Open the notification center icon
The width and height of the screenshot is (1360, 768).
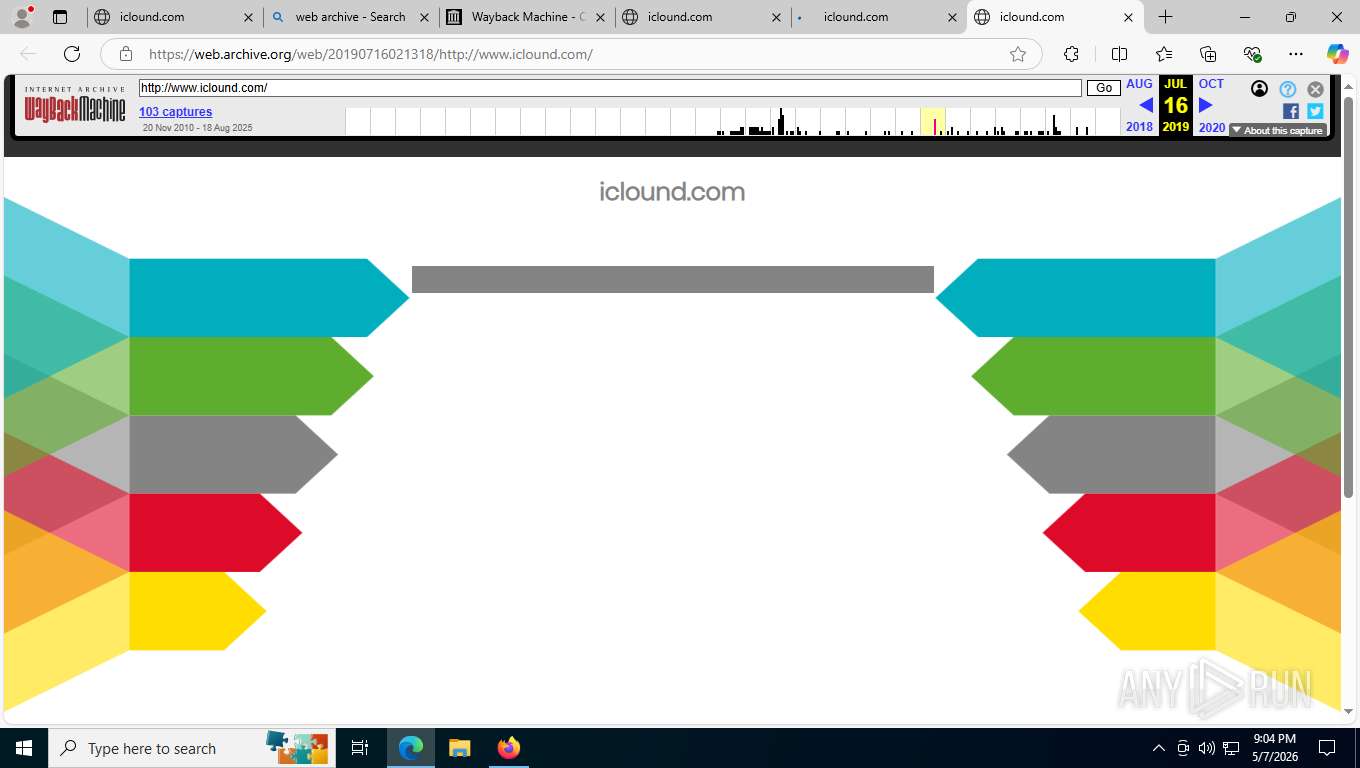click(1327, 748)
